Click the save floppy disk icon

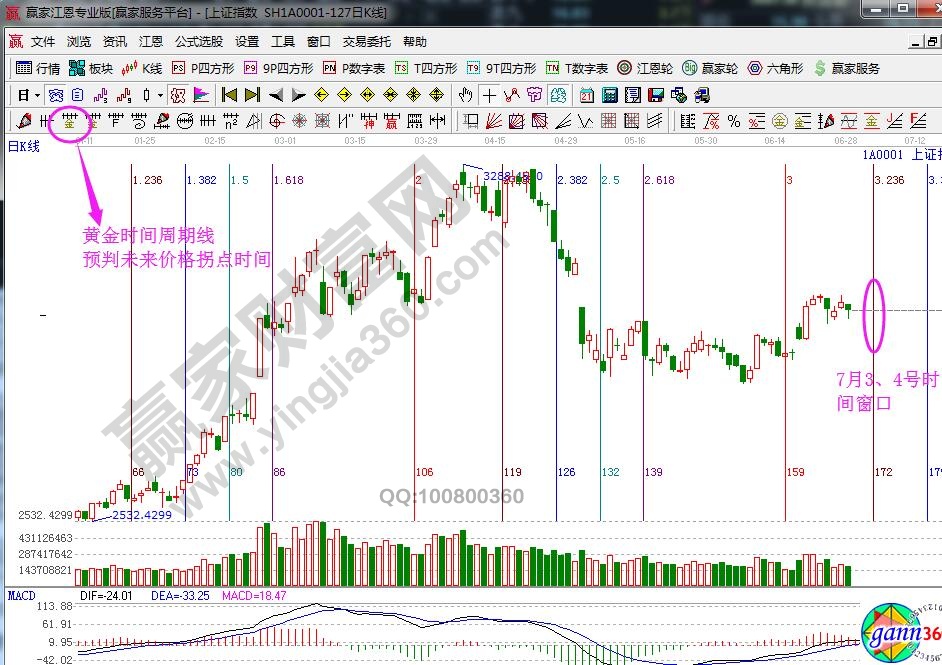(656, 95)
